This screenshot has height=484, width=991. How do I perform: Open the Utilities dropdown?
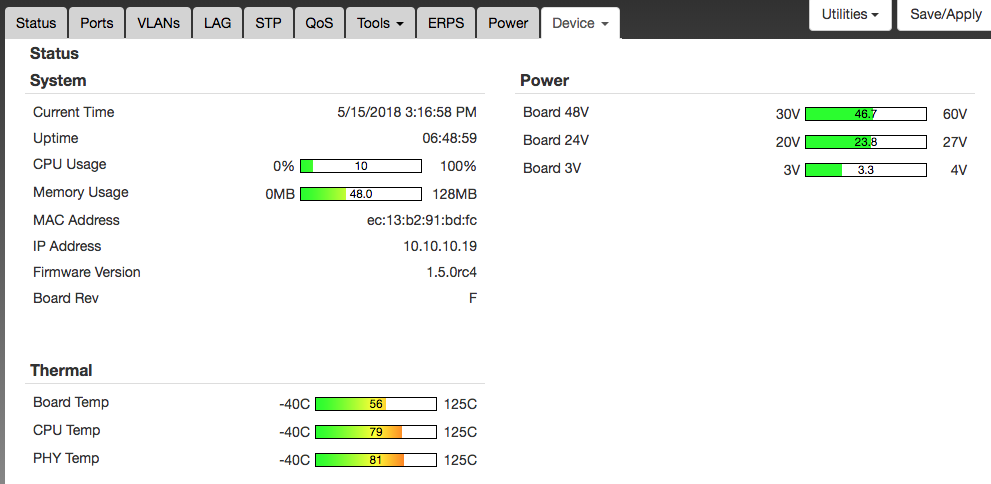(850, 15)
